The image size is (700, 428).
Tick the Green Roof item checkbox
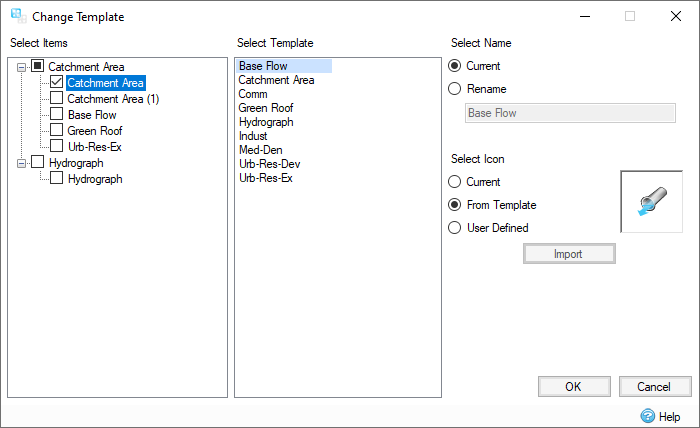point(56,131)
